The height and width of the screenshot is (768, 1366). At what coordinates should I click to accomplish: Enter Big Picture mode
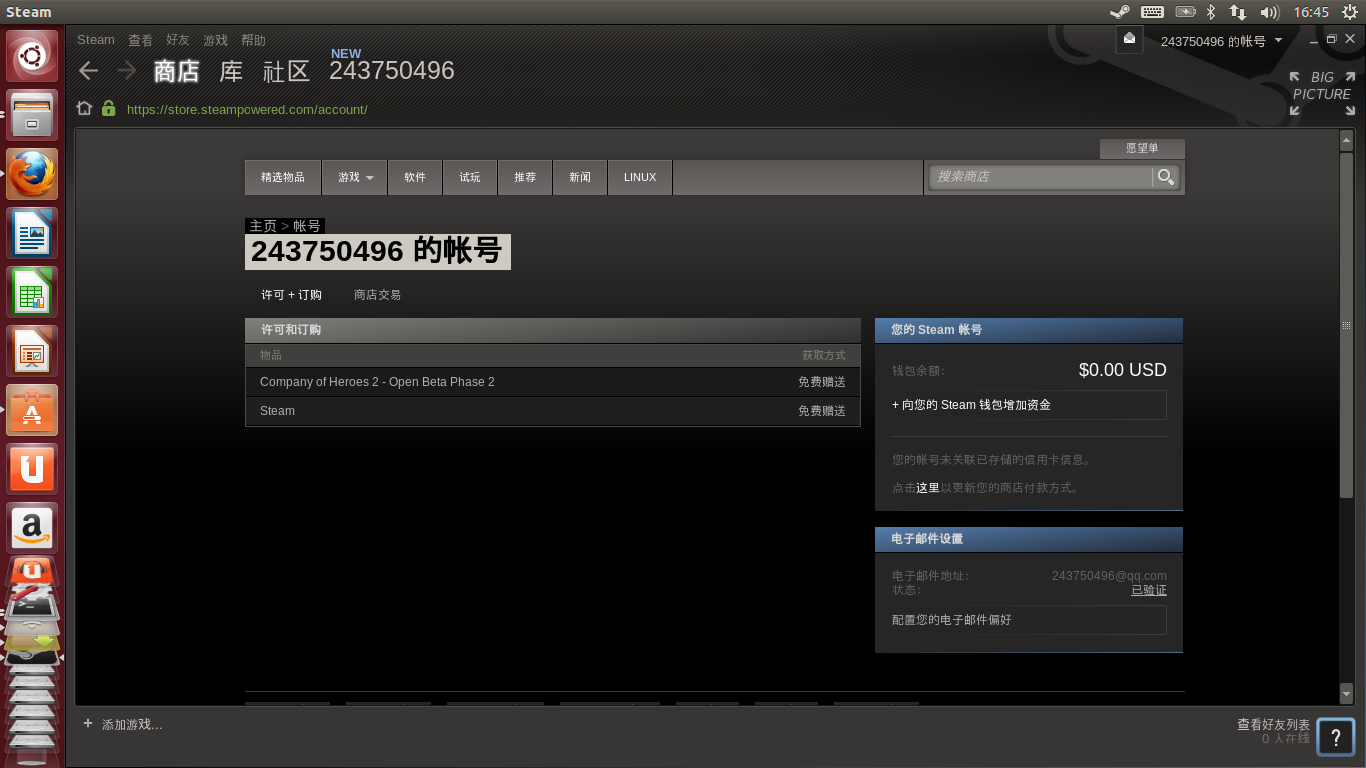tap(1321, 93)
